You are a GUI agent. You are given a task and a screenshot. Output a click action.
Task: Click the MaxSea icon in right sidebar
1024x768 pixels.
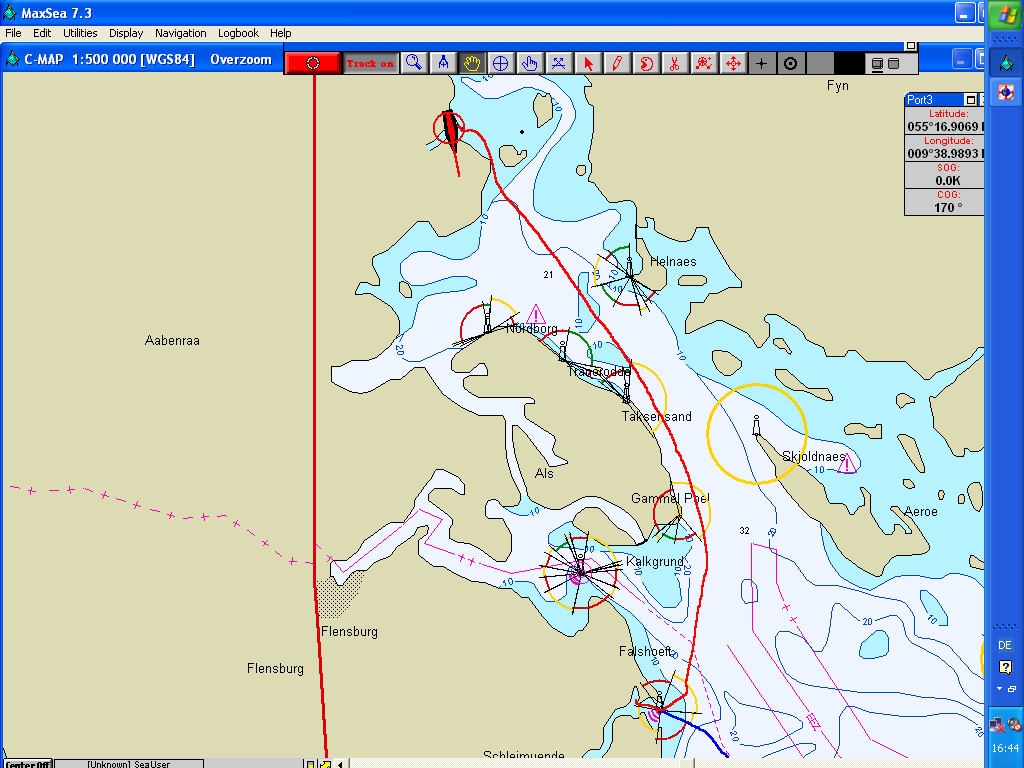click(x=1006, y=63)
